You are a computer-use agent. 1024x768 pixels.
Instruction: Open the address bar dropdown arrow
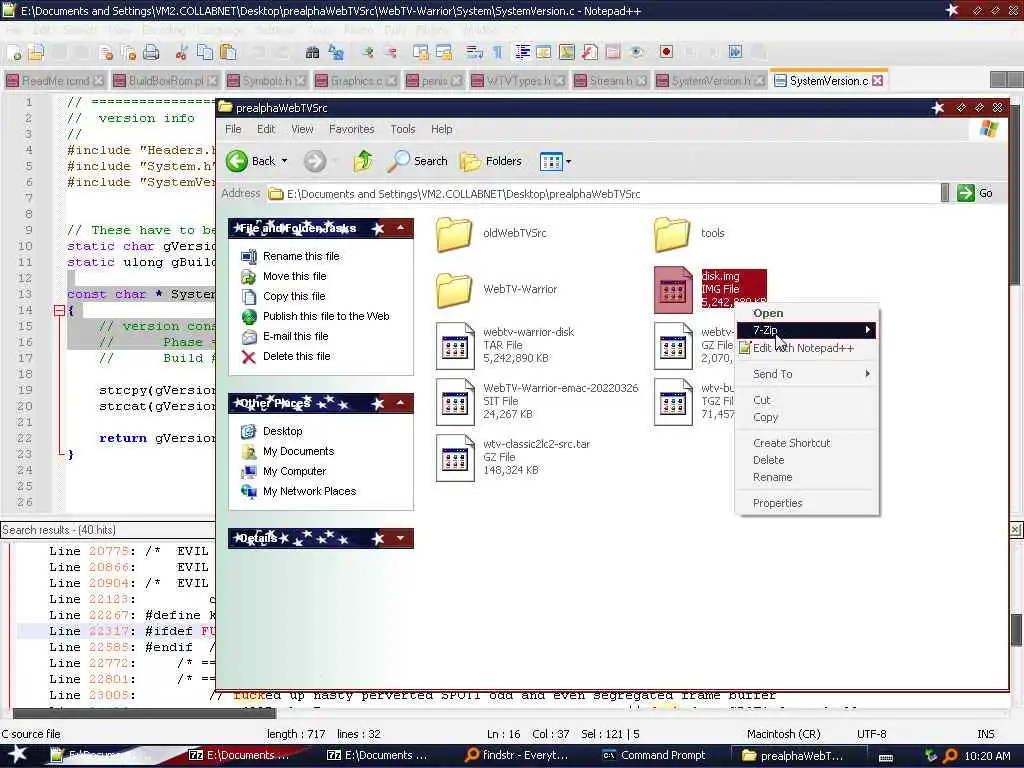pos(944,193)
